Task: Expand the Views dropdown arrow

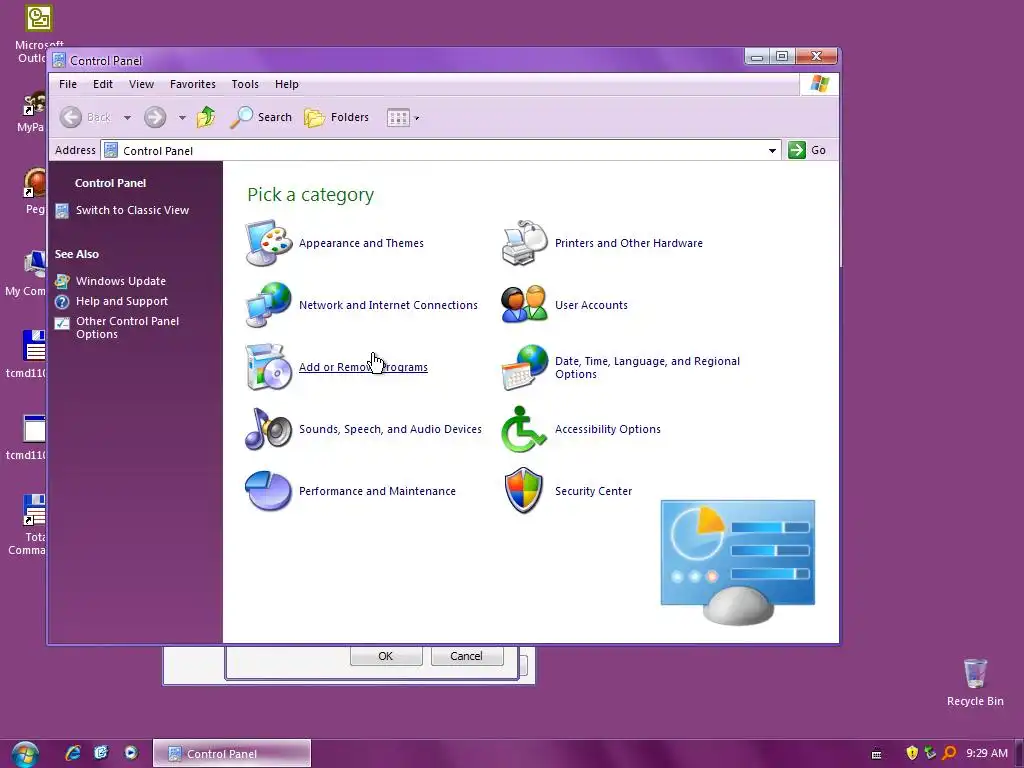Action: [417, 118]
